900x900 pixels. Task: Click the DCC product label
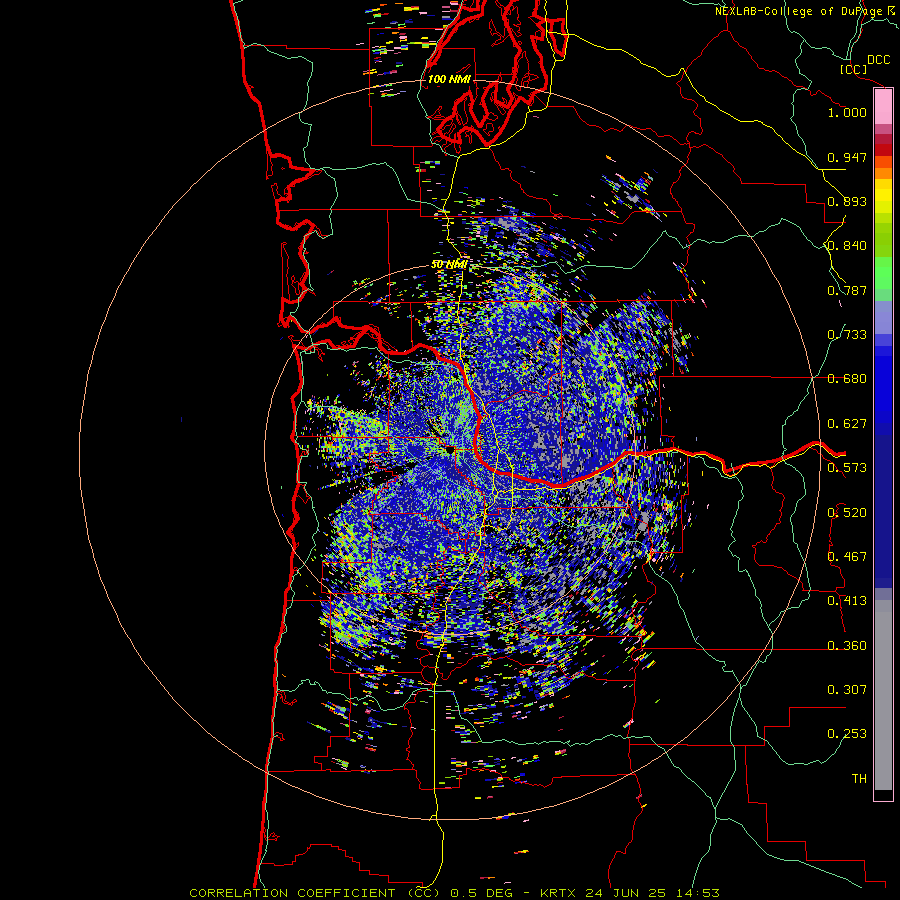(x=878, y=60)
